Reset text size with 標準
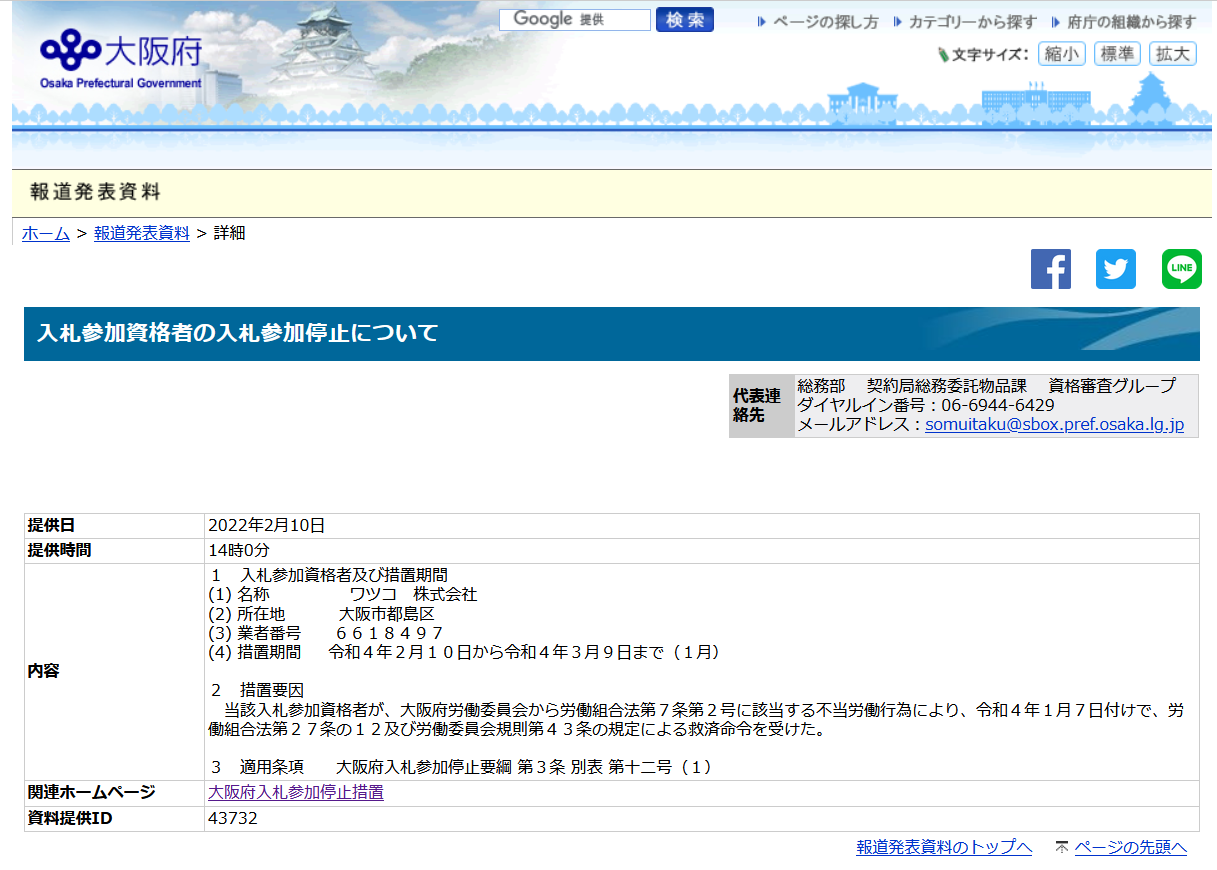The height and width of the screenshot is (870, 1217). tap(1117, 54)
